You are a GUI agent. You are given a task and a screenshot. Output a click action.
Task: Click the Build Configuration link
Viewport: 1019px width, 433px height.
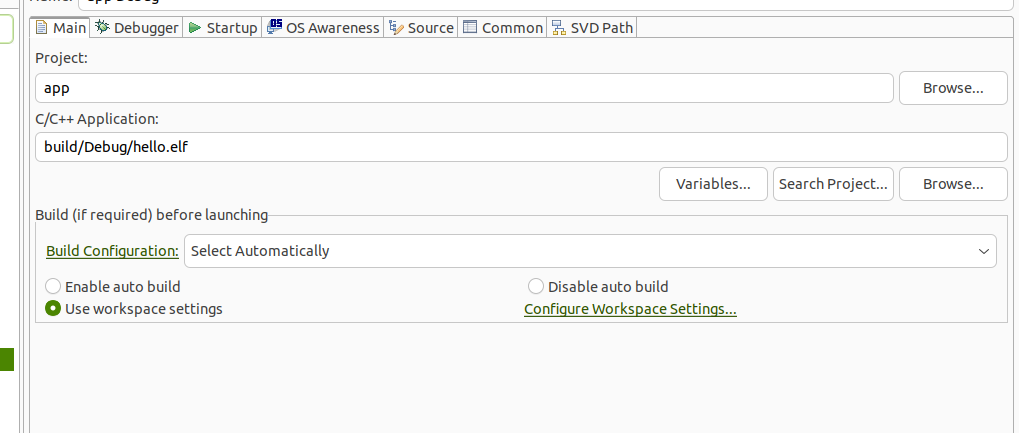(112, 251)
